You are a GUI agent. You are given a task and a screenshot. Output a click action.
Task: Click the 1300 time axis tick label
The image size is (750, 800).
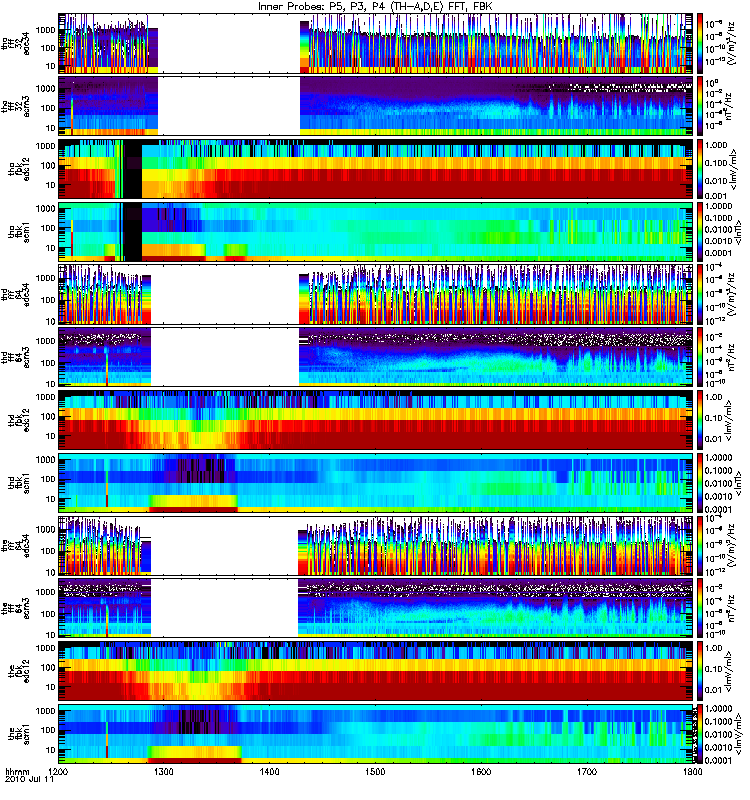pos(164,771)
